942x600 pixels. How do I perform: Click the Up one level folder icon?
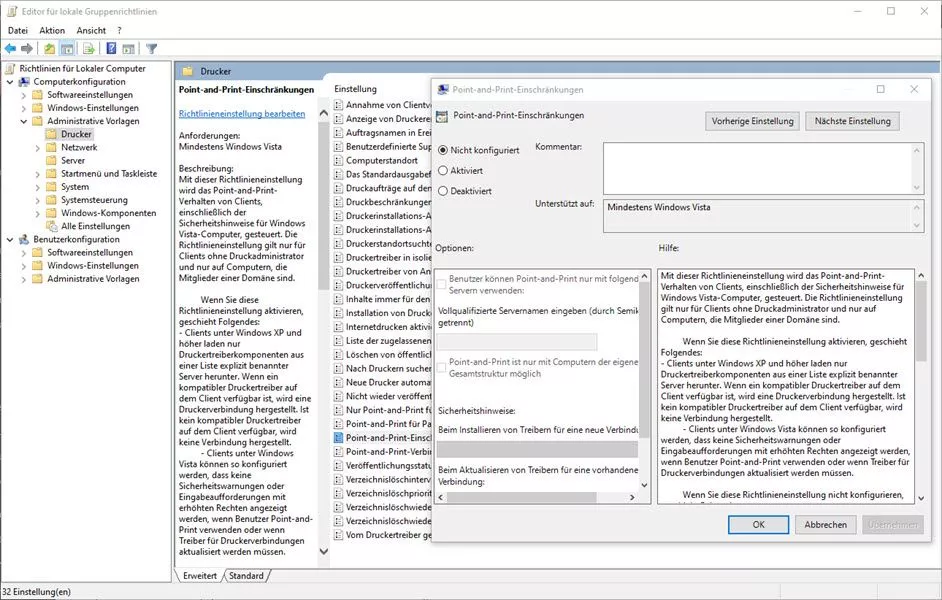coord(49,48)
